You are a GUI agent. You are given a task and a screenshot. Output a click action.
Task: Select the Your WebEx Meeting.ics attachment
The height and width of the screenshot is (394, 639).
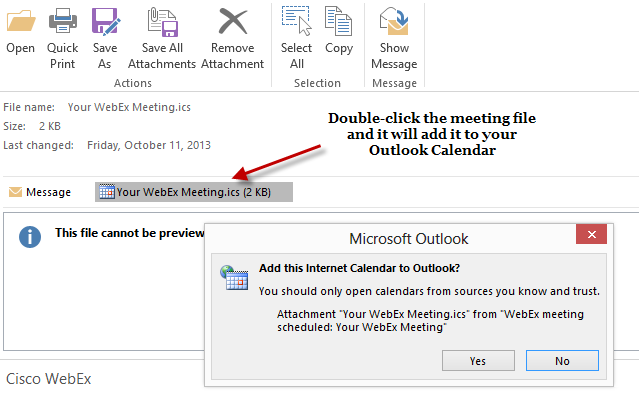(x=194, y=192)
